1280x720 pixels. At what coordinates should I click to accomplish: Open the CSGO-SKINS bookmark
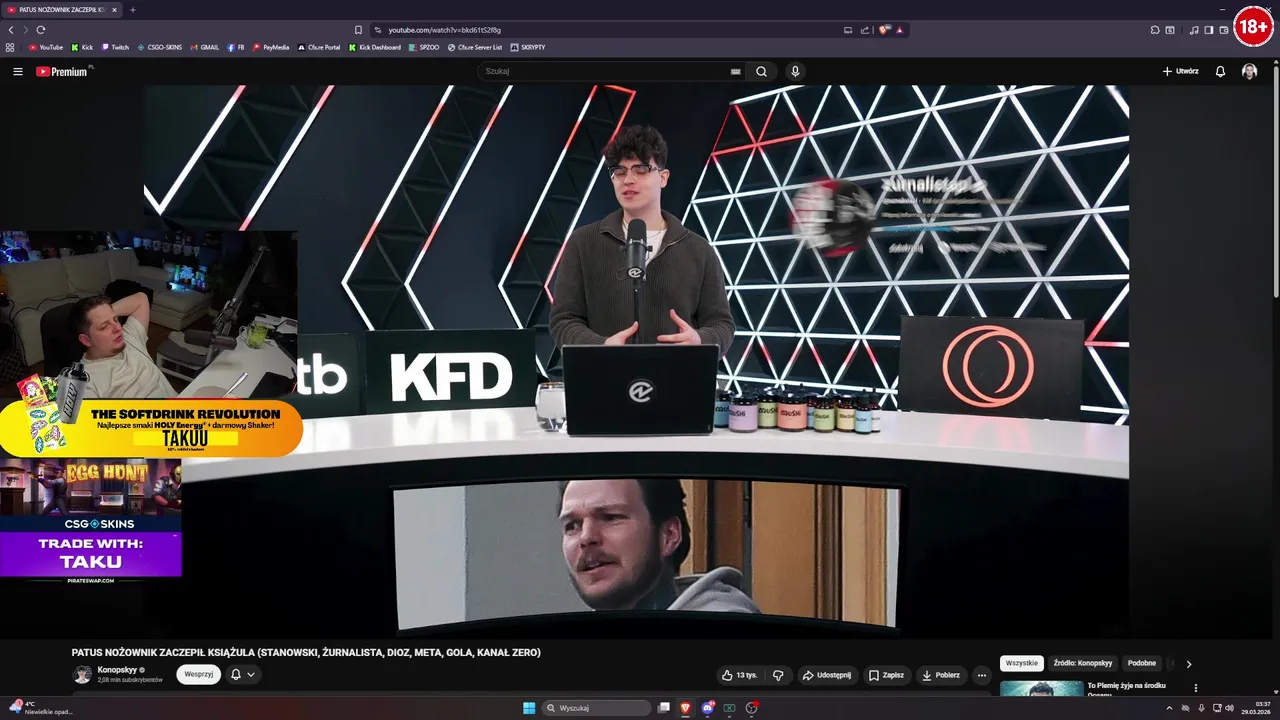[160, 47]
